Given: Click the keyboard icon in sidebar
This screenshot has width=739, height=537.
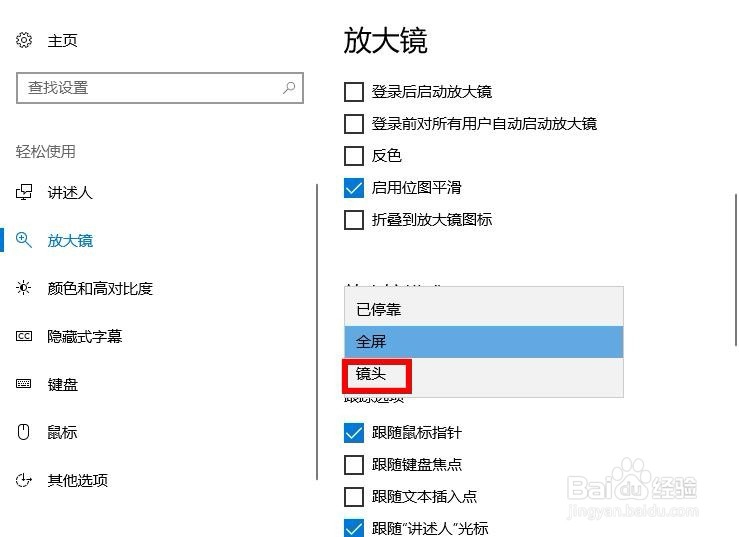Looking at the screenshot, I should pyautogui.click(x=24, y=384).
